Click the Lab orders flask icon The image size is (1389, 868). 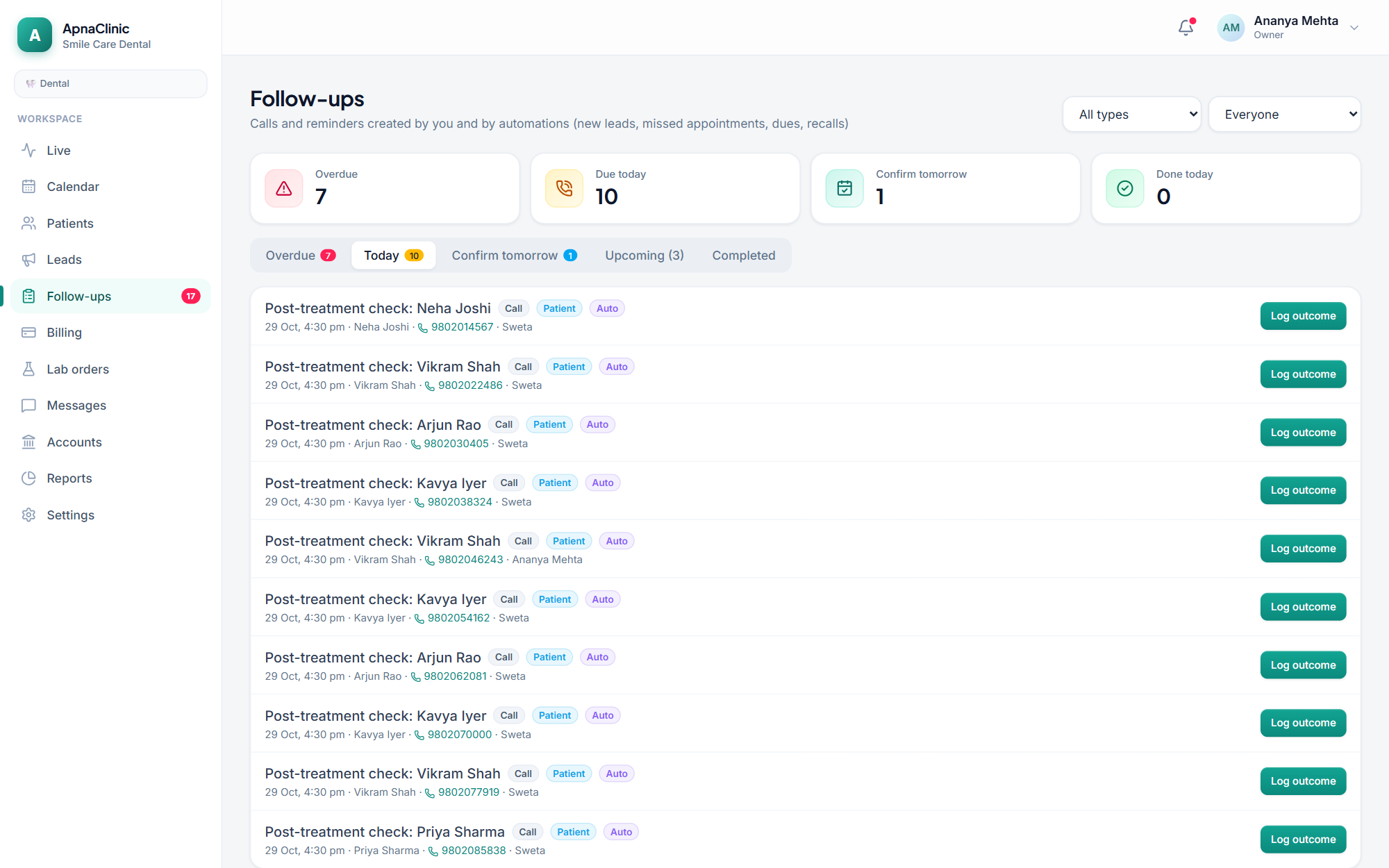(x=28, y=369)
